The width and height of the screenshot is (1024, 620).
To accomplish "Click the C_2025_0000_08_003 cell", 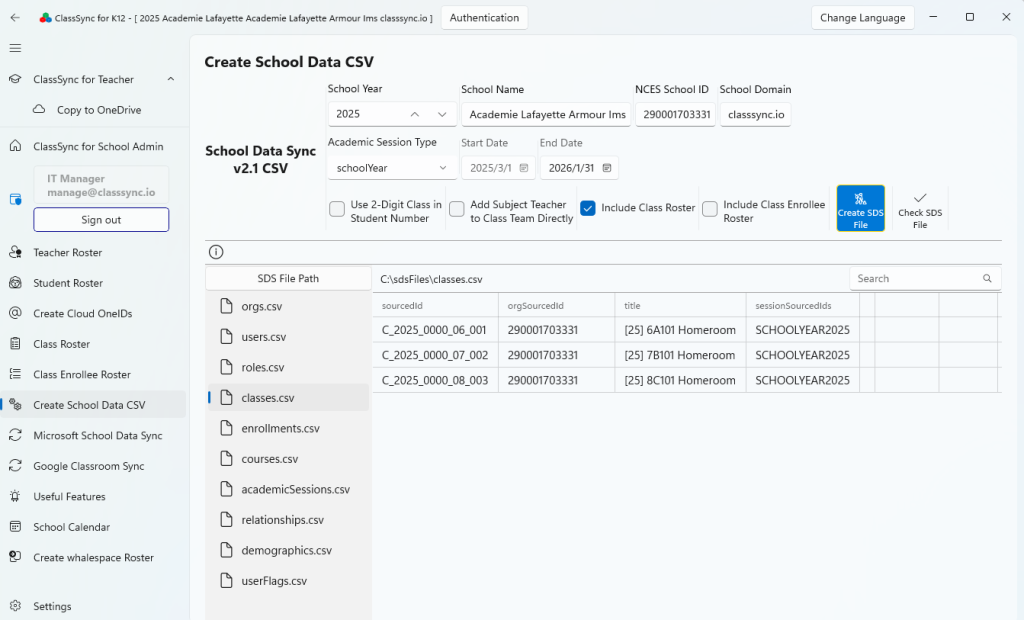I will click(x=436, y=380).
